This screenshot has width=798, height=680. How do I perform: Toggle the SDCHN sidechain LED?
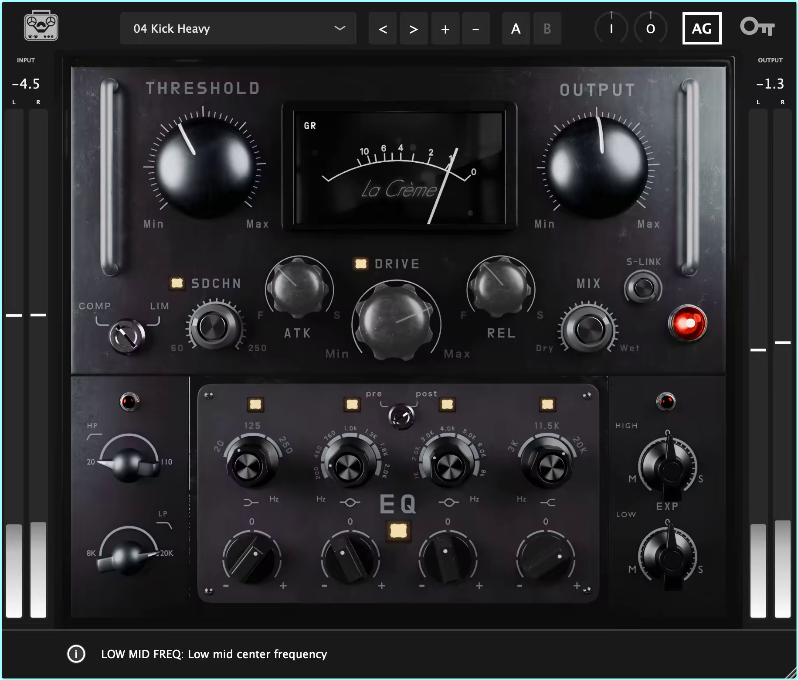pyautogui.click(x=178, y=283)
